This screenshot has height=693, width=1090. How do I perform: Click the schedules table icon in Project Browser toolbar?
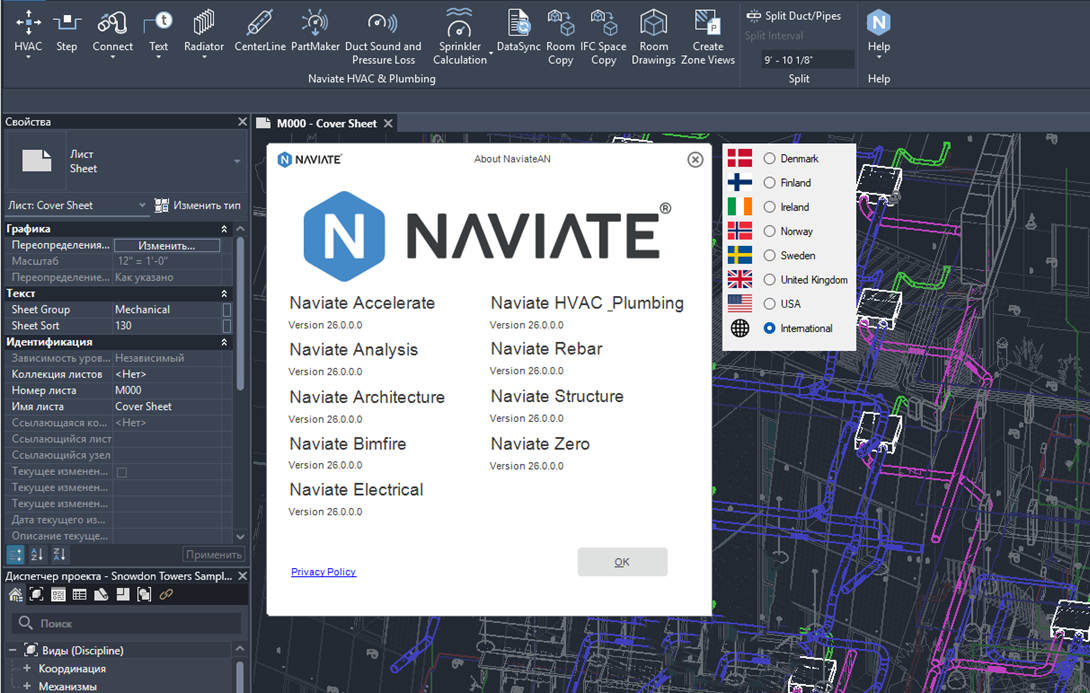pos(80,594)
